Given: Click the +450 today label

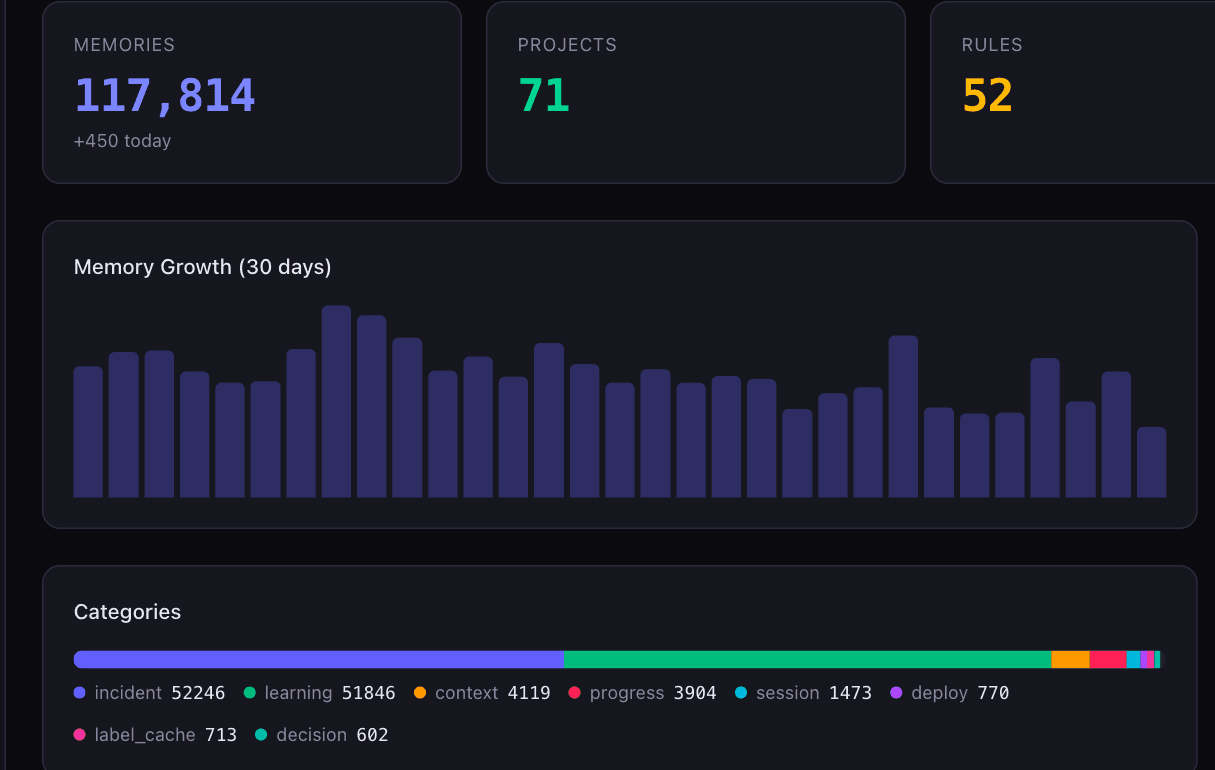Looking at the screenshot, I should (x=123, y=141).
